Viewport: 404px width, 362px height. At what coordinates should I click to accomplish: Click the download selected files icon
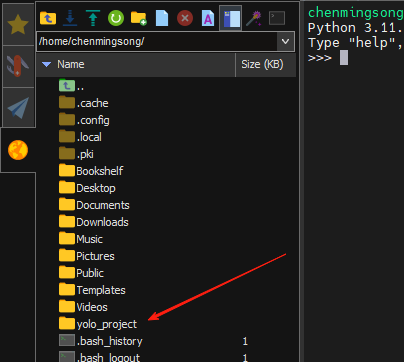click(70, 18)
